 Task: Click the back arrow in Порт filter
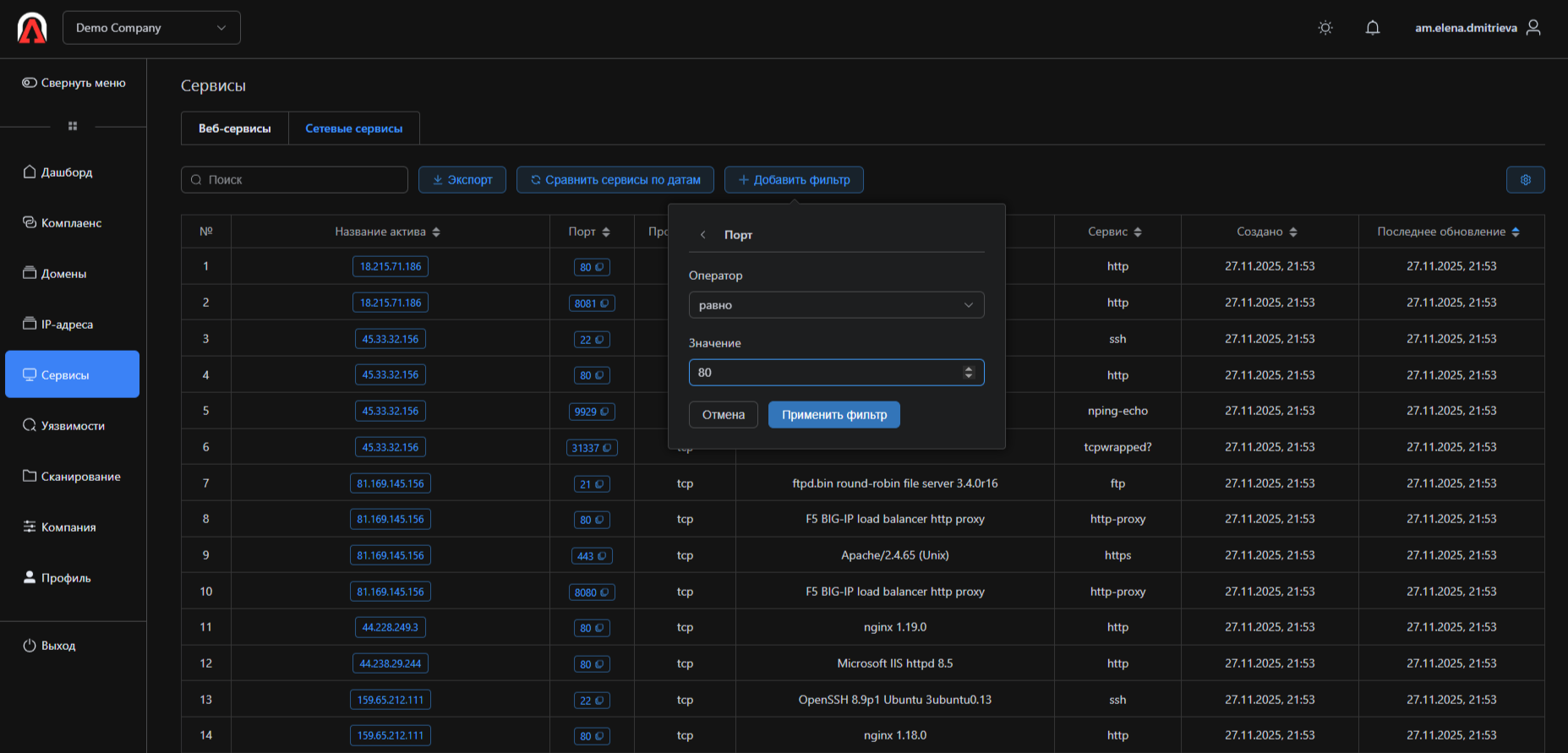(702, 235)
